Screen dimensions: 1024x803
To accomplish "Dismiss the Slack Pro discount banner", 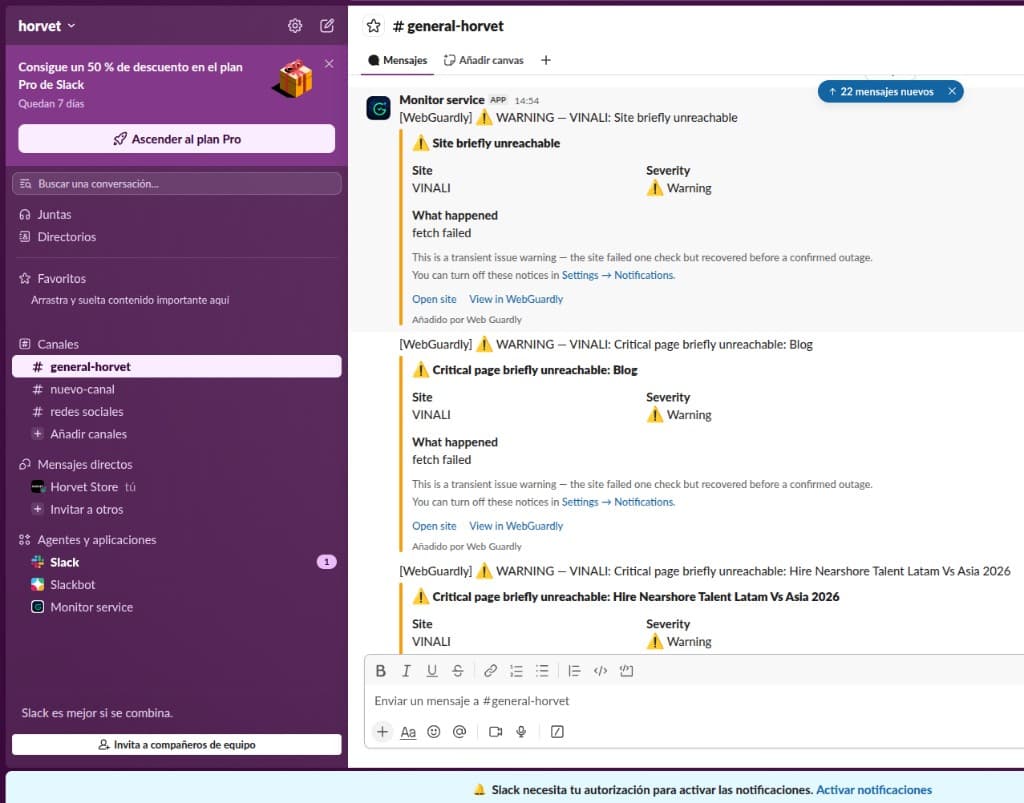I will pyautogui.click(x=329, y=63).
